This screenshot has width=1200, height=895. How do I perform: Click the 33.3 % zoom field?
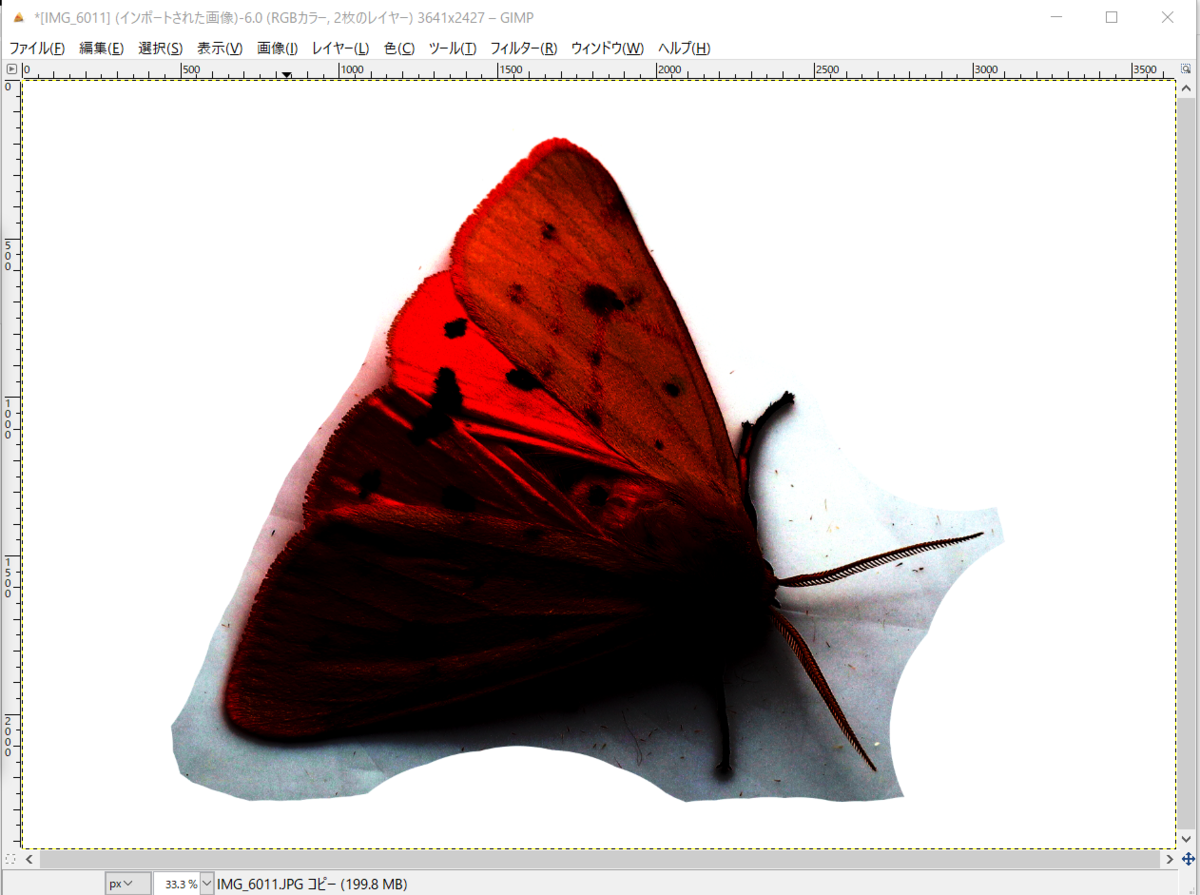[x=177, y=884]
